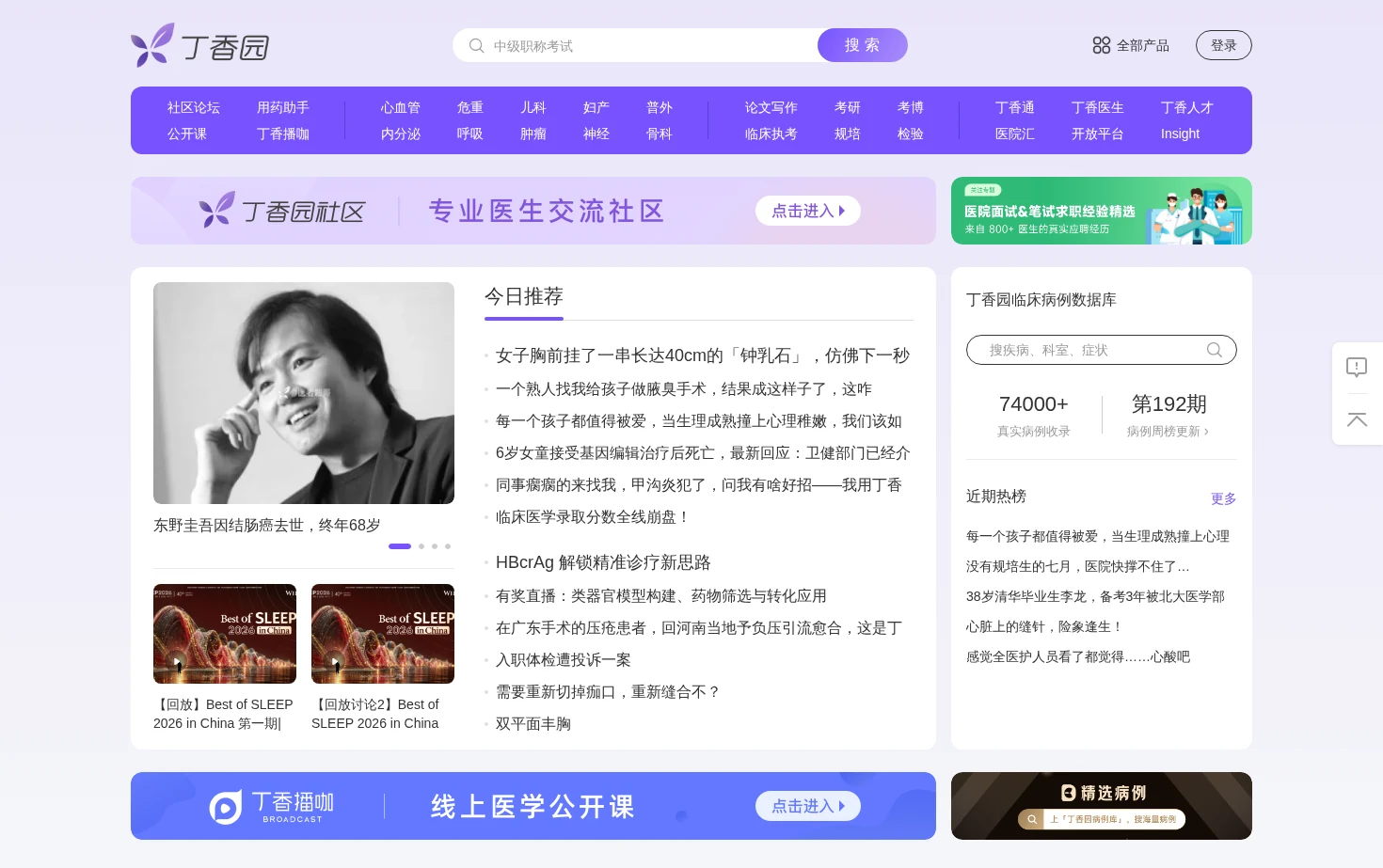The width and height of the screenshot is (1383, 868).
Task: Click the back-to-top arrow icon
Action: (1357, 419)
